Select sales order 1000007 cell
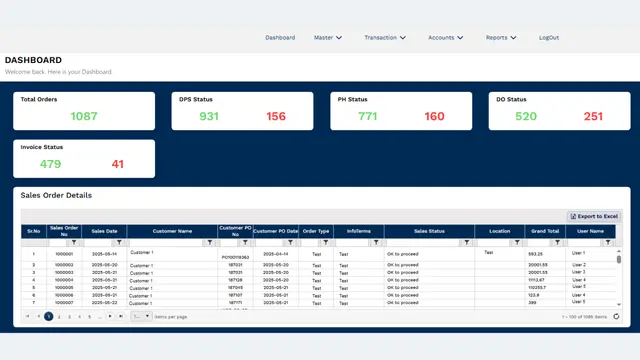The height and width of the screenshot is (360, 640). tap(64, 303)
